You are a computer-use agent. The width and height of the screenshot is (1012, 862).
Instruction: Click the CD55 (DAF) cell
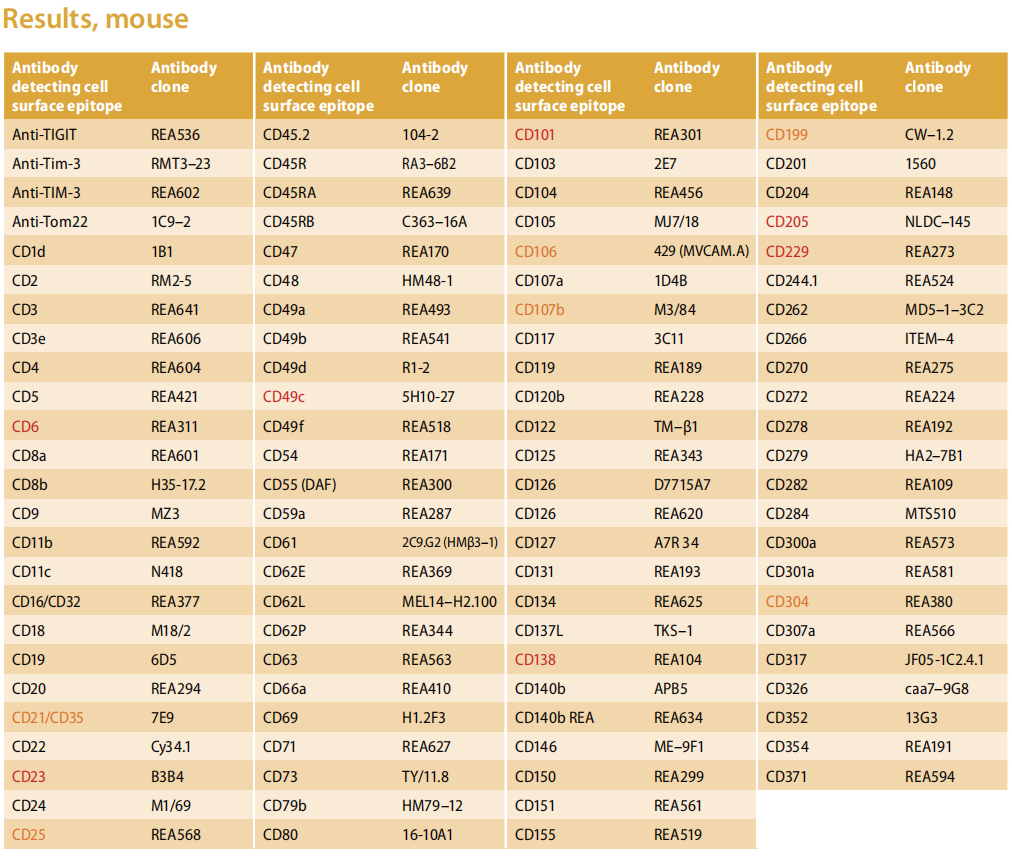click(x=299, y=485)
